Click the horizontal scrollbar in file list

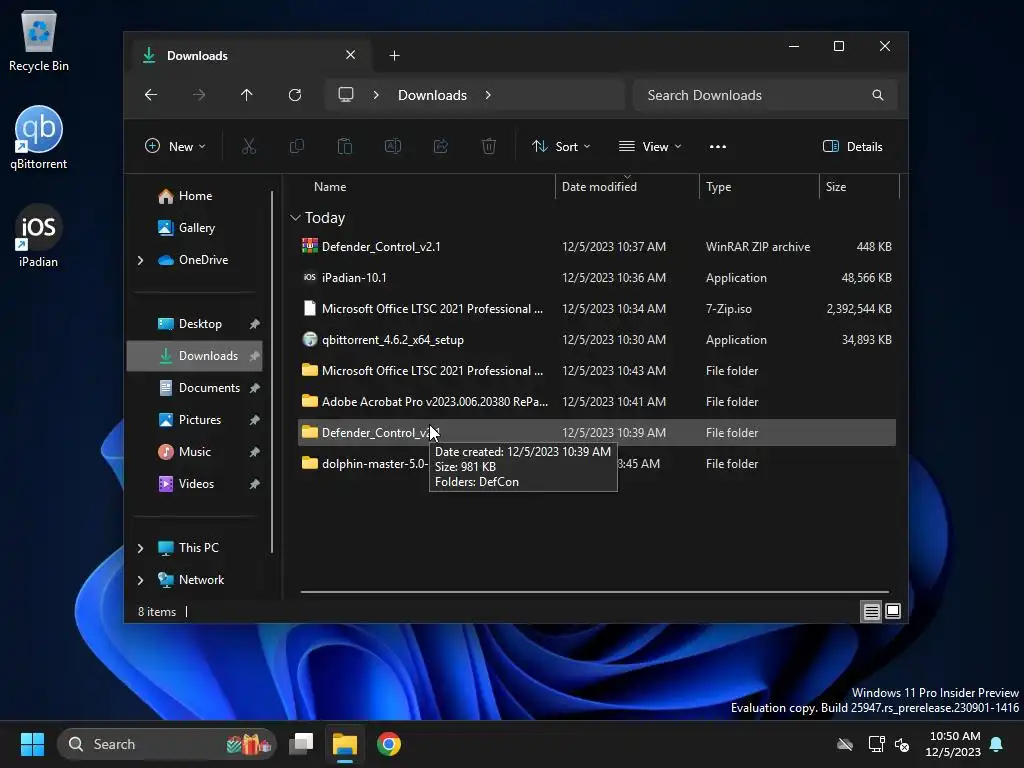tap(594, 592)
